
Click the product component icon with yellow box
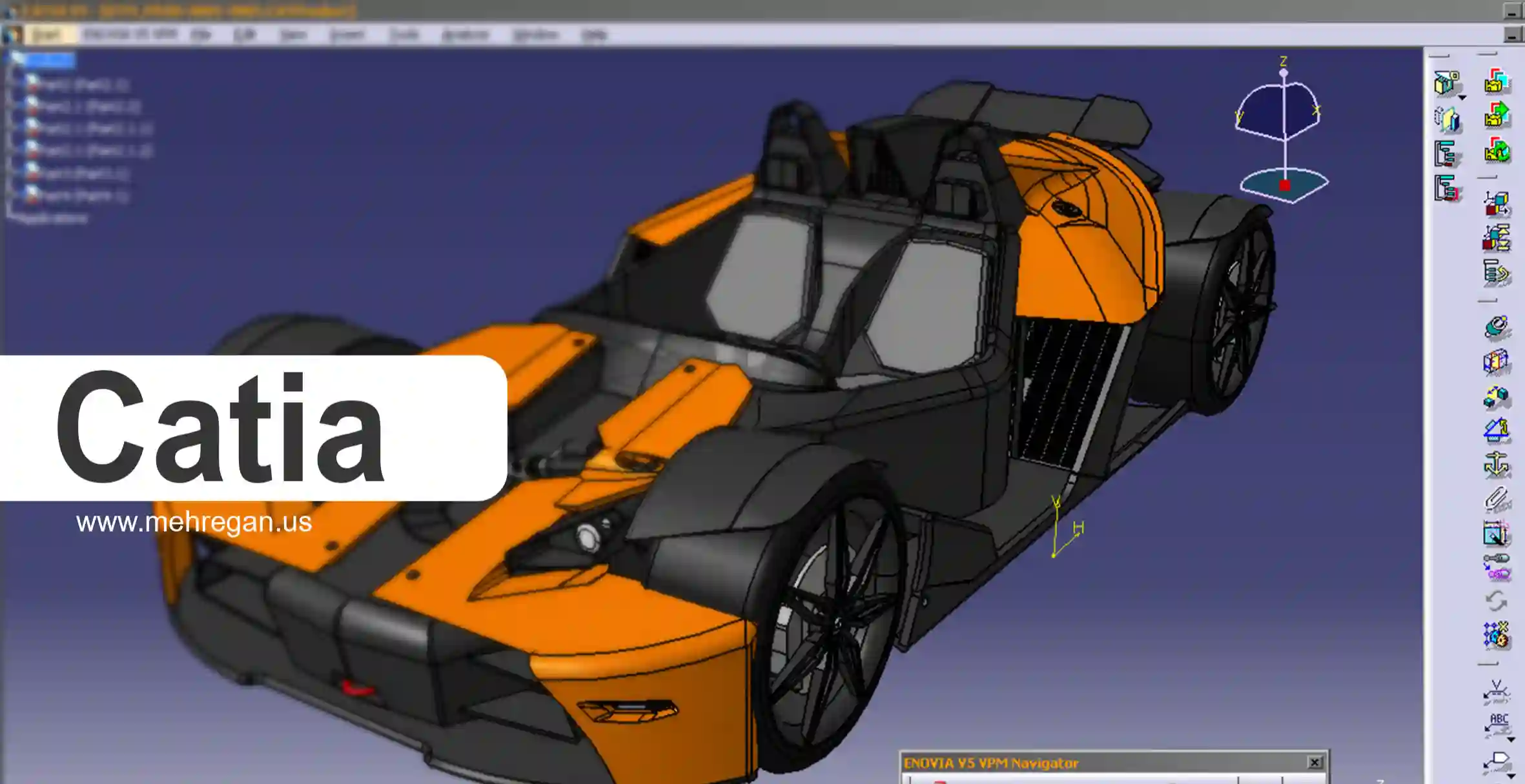pos(1447,83)
